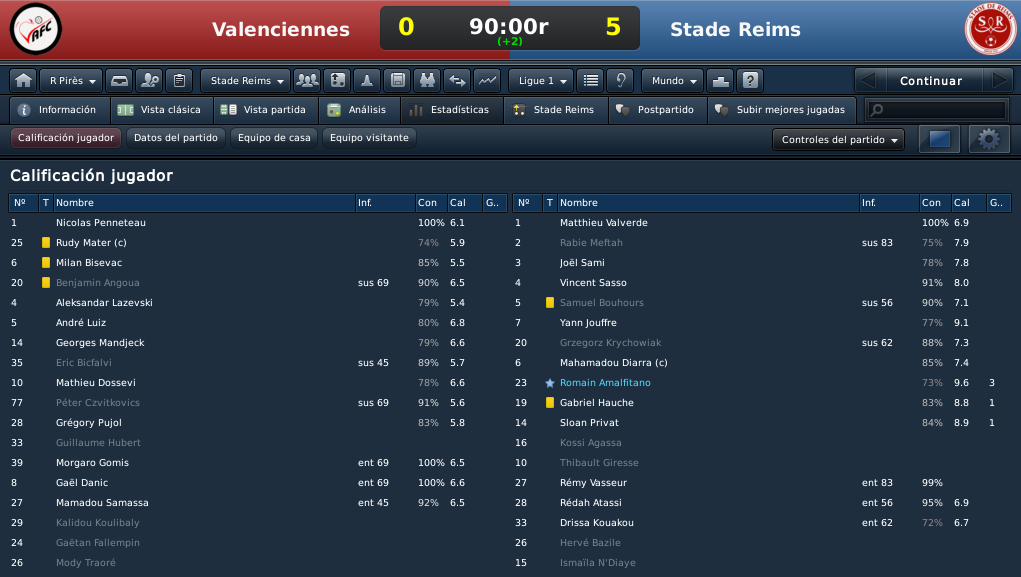The image size is (1021, 577).
Task: Expand the R Pirès manager dropdown
Action: coord(71,81)
